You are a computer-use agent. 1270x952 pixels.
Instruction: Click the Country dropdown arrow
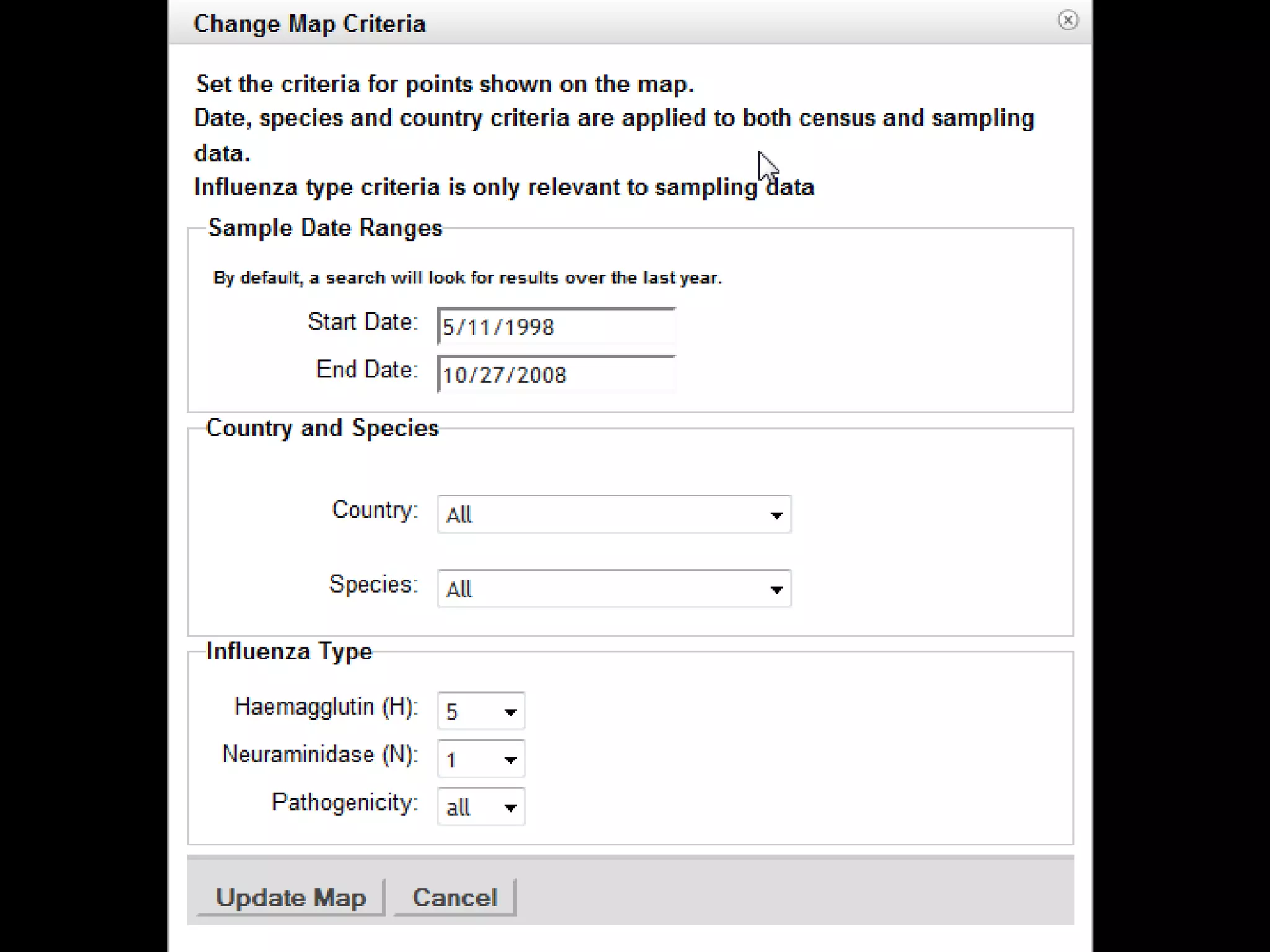pos(776,515)
